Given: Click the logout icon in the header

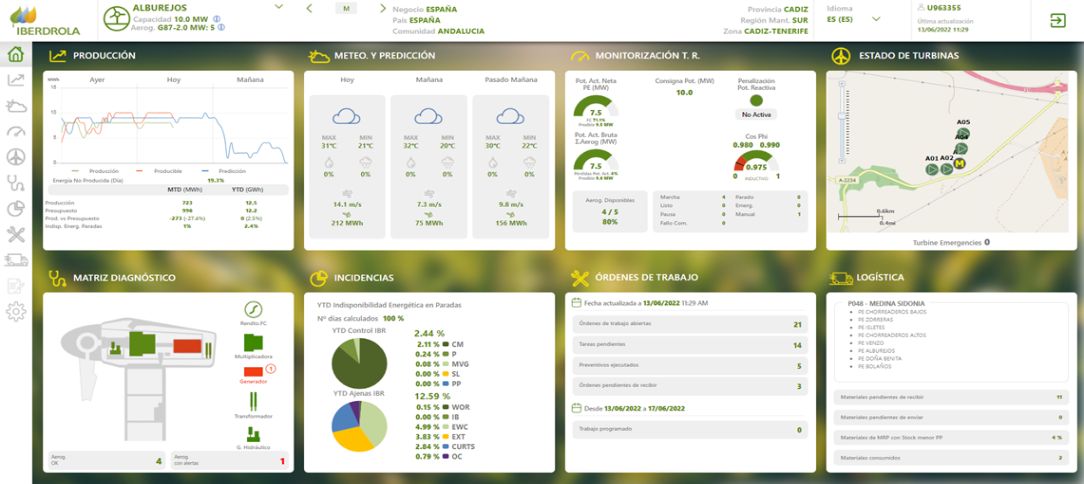Looking at the screenshot, I should (x=1057, y=20).
